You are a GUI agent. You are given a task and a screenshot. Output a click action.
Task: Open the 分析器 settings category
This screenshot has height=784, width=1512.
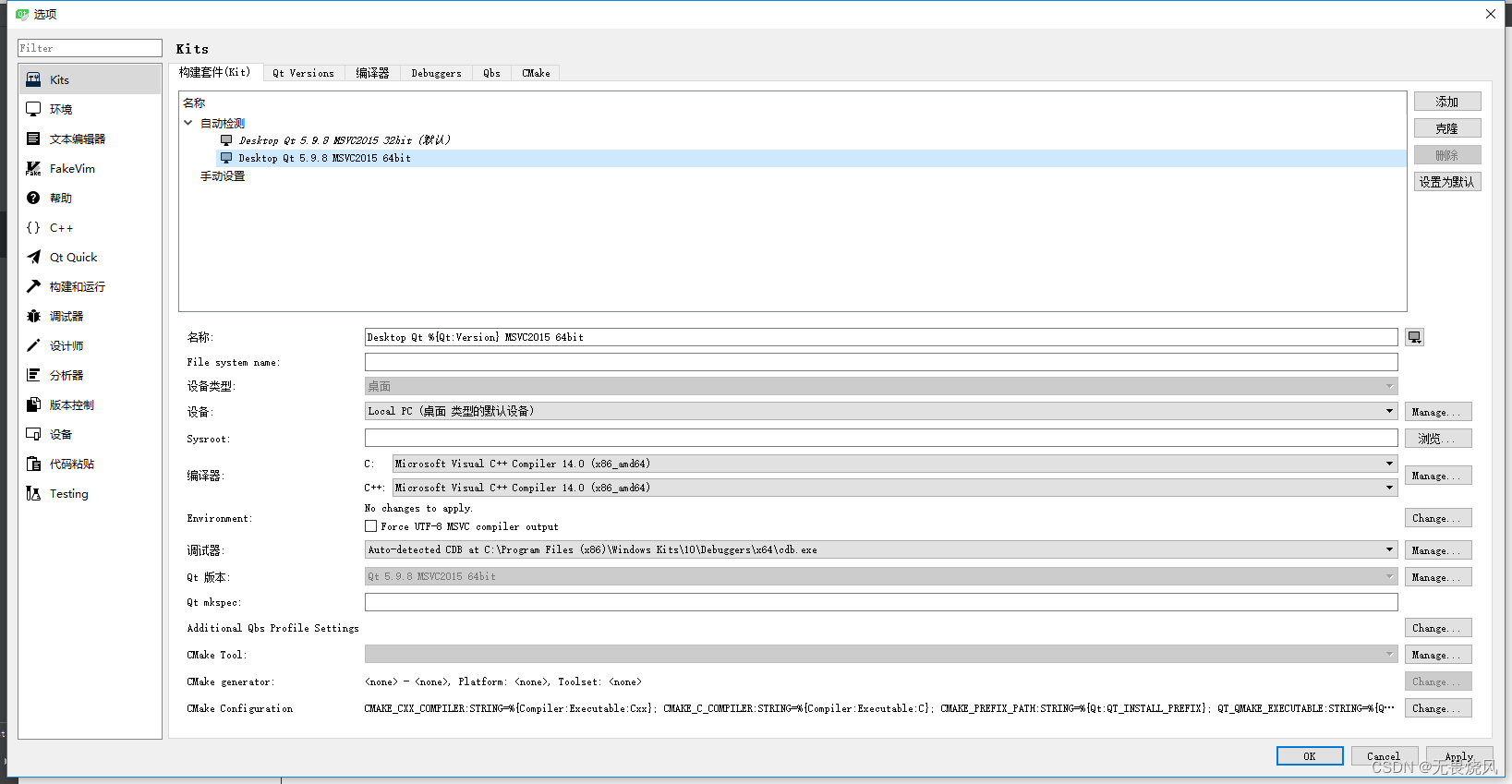click(x=90, y=375)
